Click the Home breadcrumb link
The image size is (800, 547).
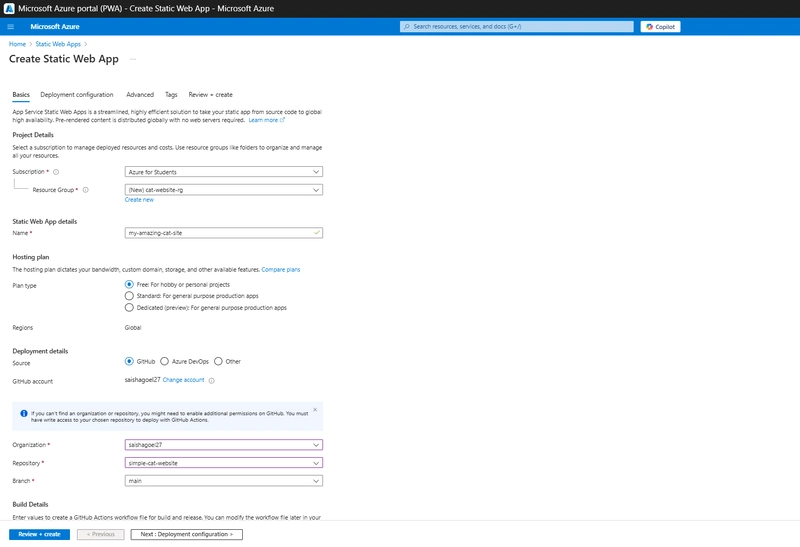point(17,44)
